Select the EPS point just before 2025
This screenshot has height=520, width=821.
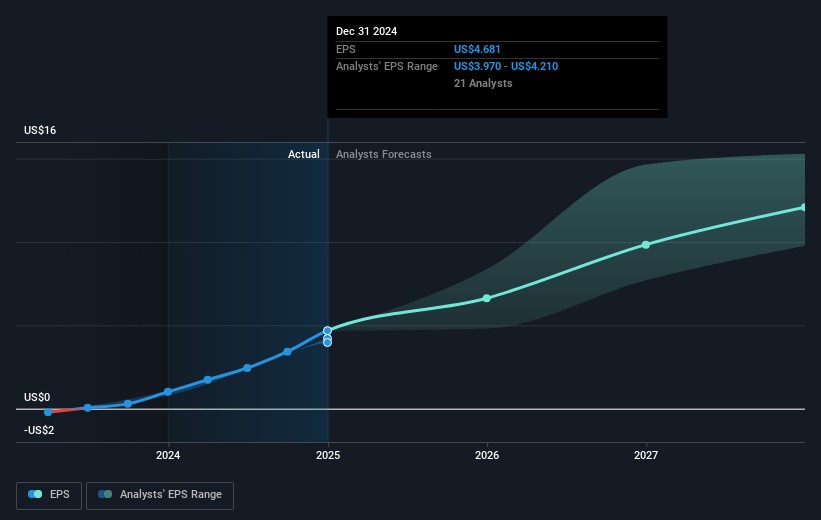pyautogui.click(x=288, y=351)
